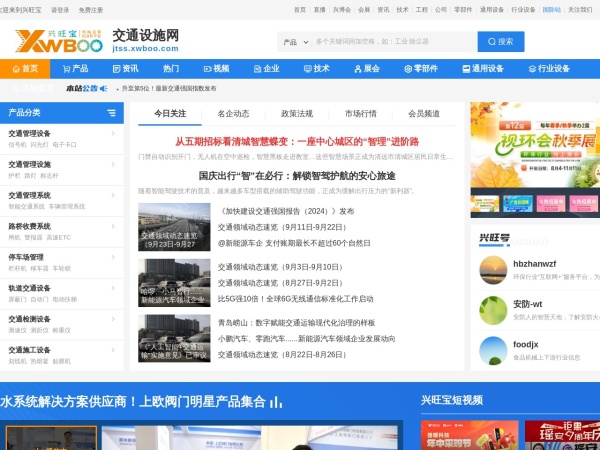This screenshot has height=450, width=600.
Task: Click the hbzhanwzf avatar image
Action: point(493,268)
